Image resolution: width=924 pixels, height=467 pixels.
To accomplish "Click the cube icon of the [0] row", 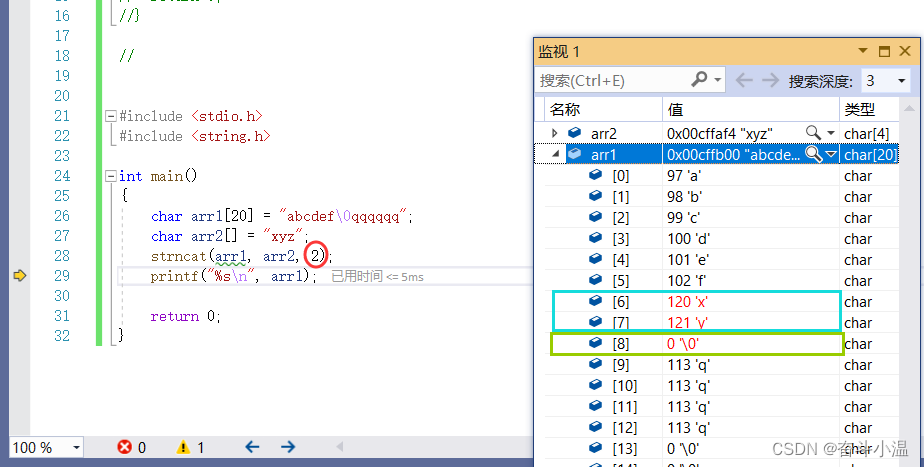I will [x=596, y=175].
